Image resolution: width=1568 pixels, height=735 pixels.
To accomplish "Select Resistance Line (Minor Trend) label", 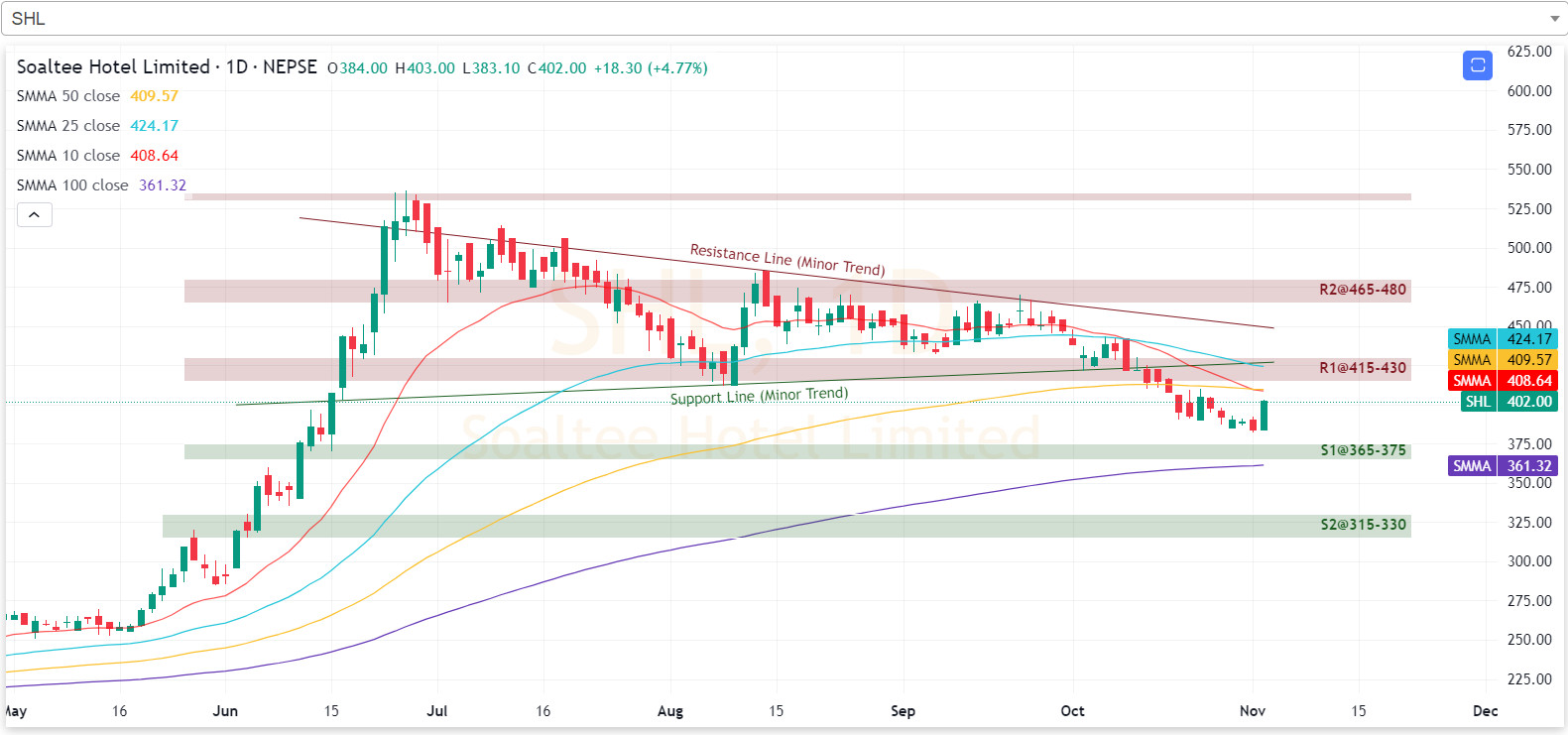I will tap(786, 259).
